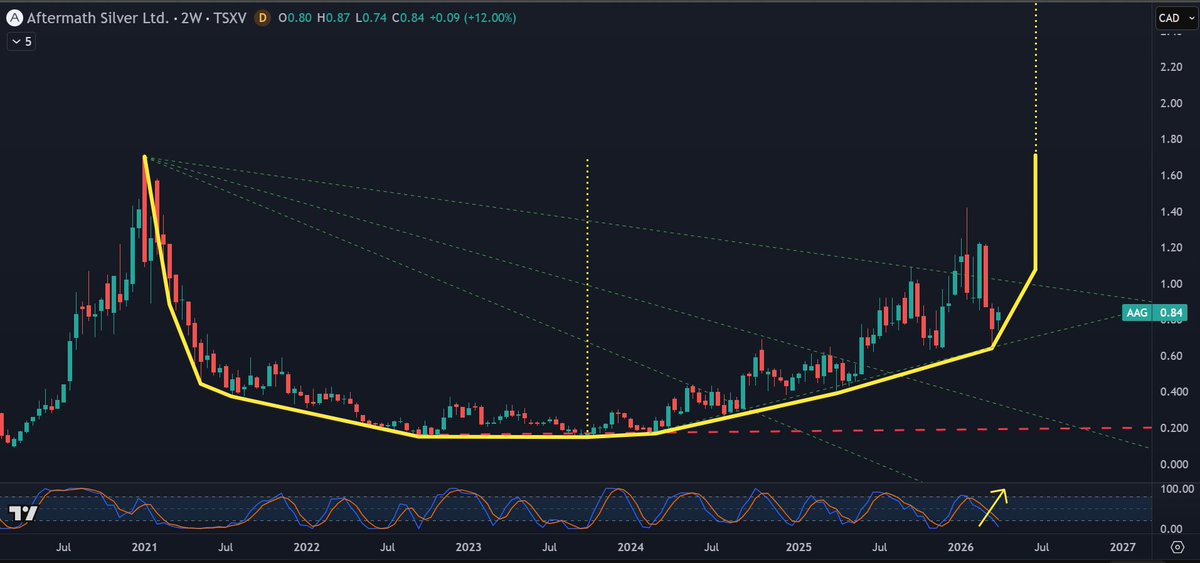Click the 0.60 price scale value
Image resolution: width=1200 pixels, height=563 pixels.
point(1172,356)
